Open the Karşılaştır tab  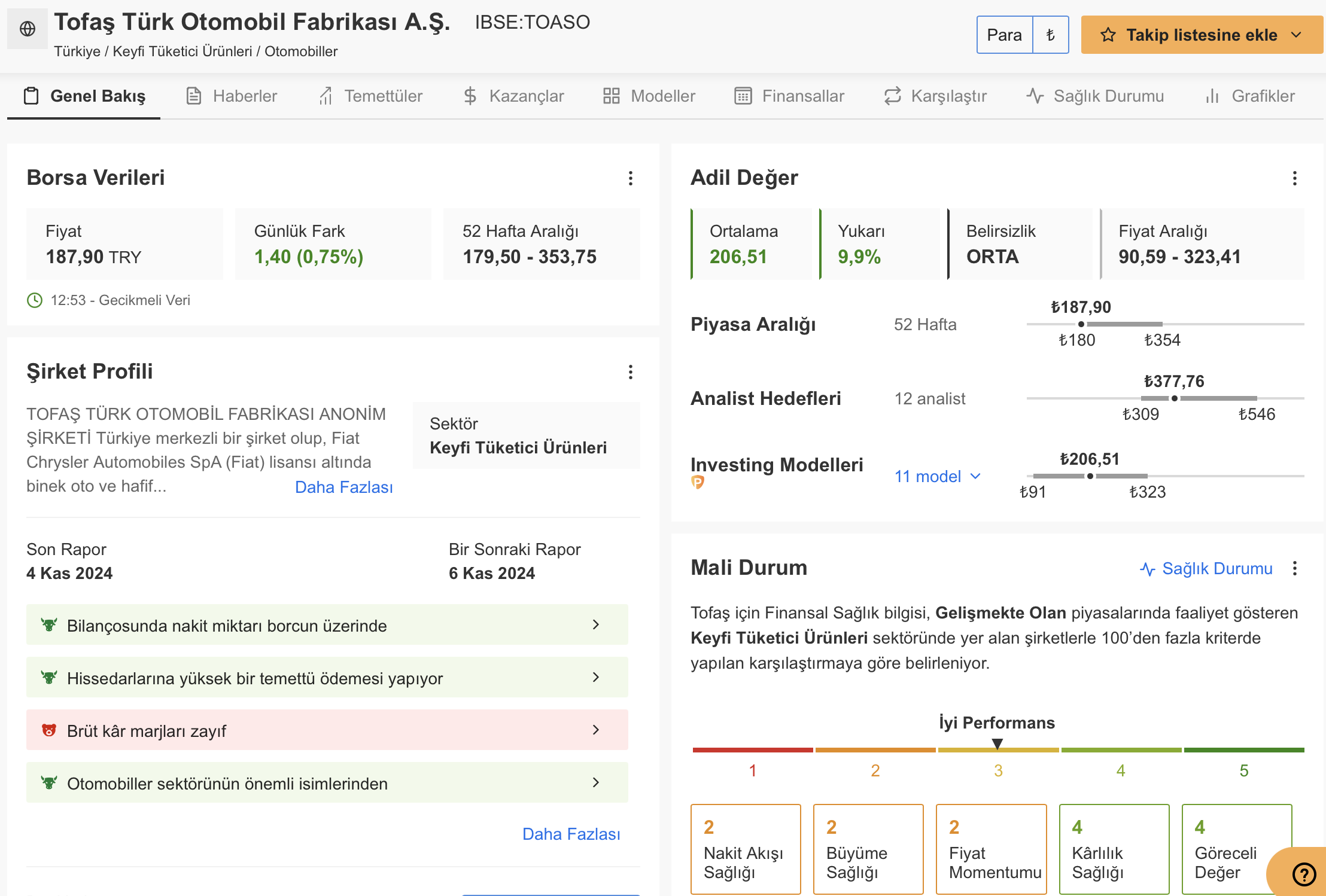pos(935,96)
